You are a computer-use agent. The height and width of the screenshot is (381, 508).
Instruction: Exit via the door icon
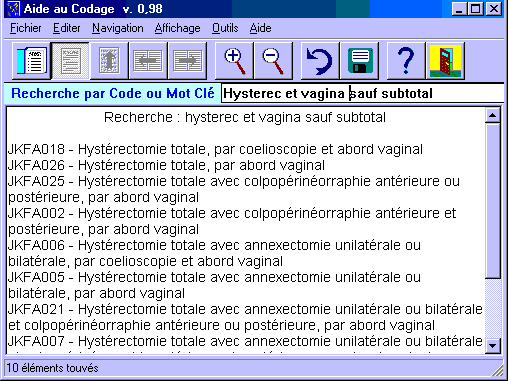click(x=445, y=61)
